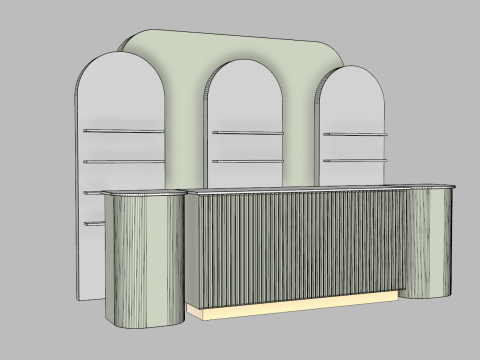The height and width of the screenshot is (360, 480).
Task: Select the top shelf in the left arch
Action: 124,131
